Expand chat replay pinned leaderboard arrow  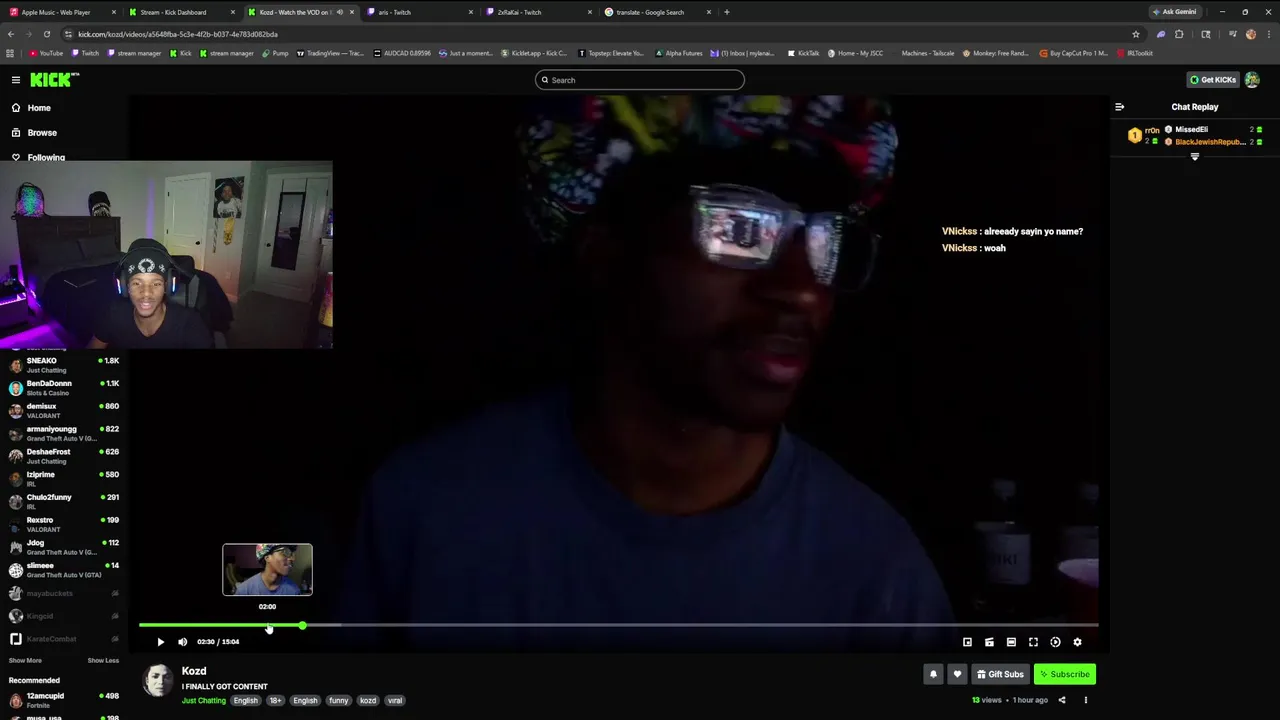pyautogui.click(x=1194, y=157)
